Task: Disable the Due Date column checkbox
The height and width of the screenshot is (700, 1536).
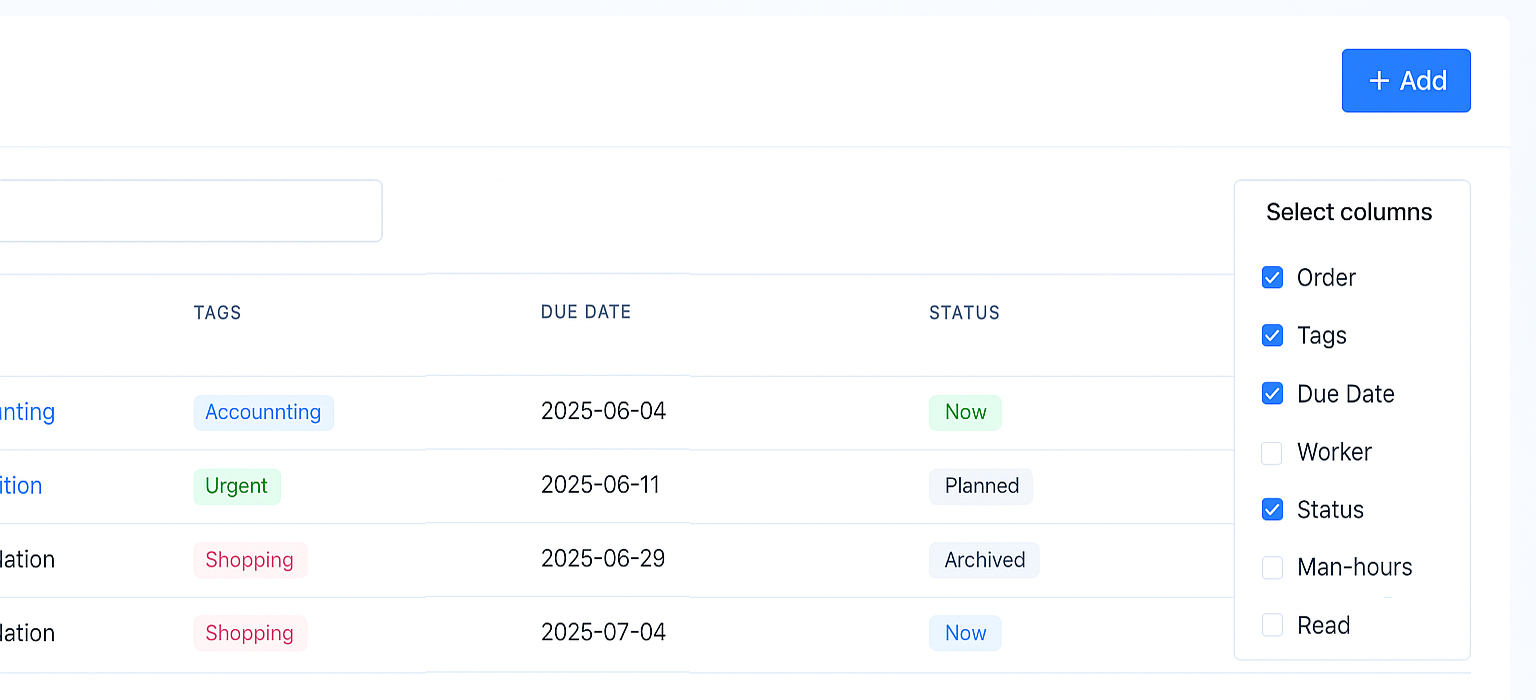Action: (1272, 394)
